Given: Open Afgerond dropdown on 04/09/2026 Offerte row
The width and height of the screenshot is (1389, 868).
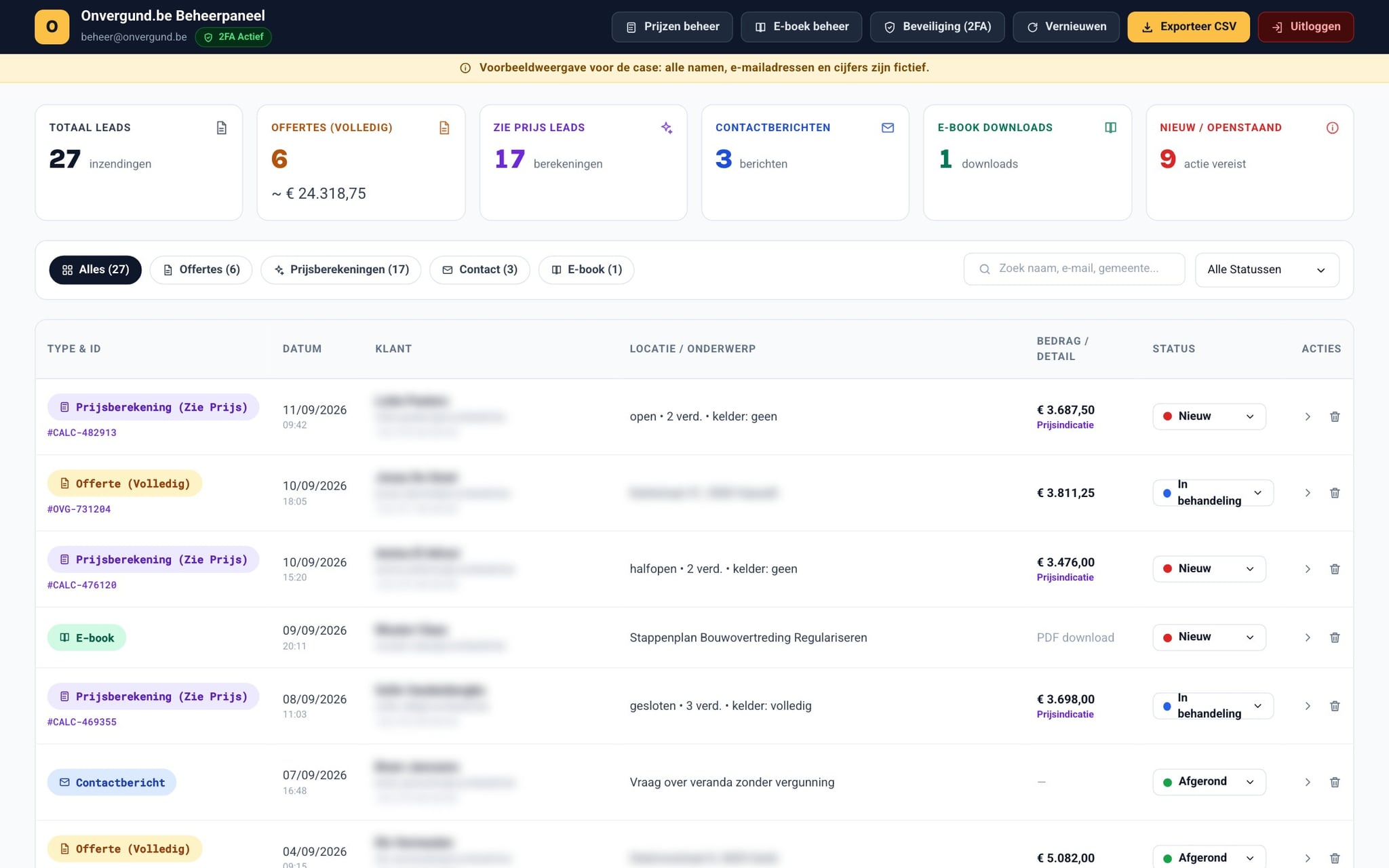Looking at the screenshot, I should coord(1209,858).
